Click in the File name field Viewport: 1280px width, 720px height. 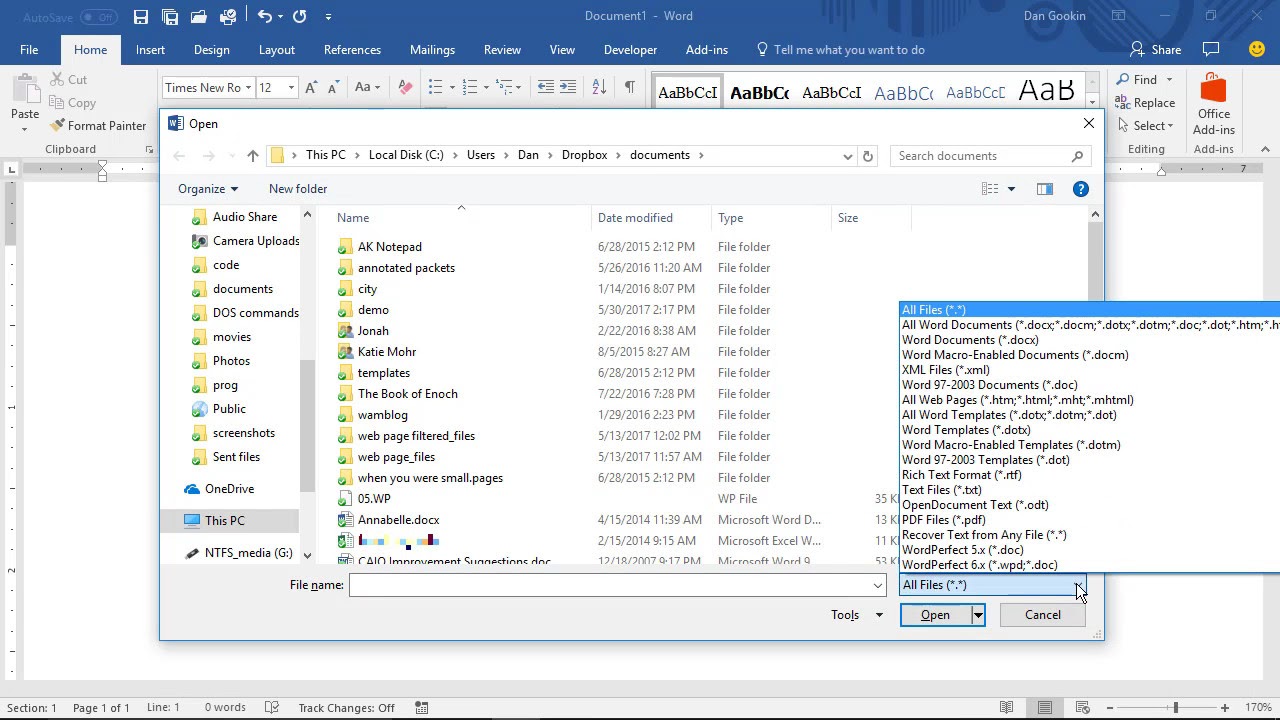(x=611, y=586)
